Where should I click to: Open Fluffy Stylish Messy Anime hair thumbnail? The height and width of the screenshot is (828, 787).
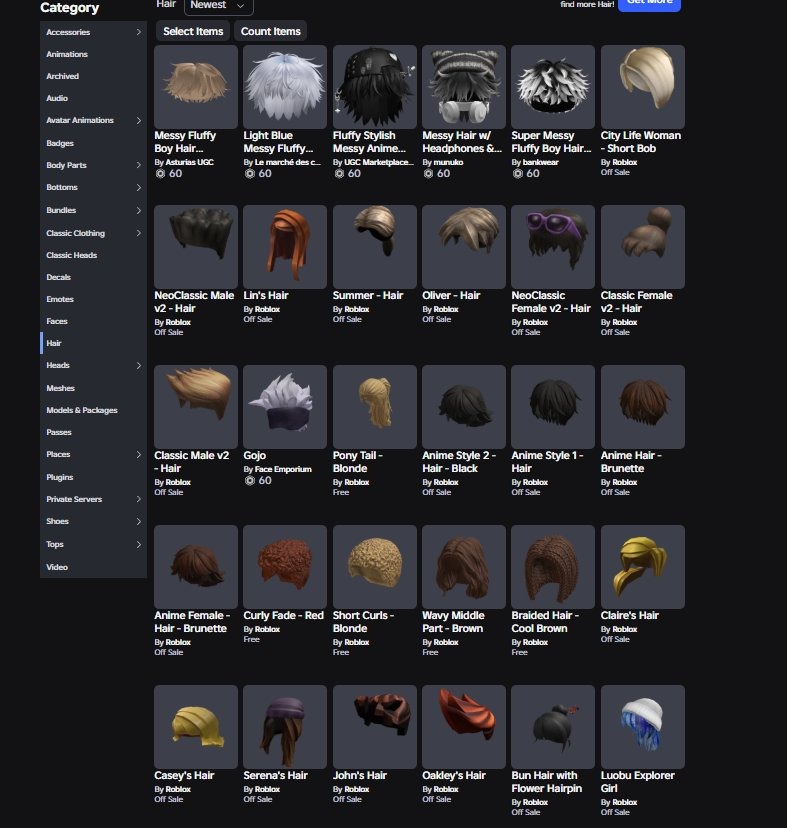(374, 87)
